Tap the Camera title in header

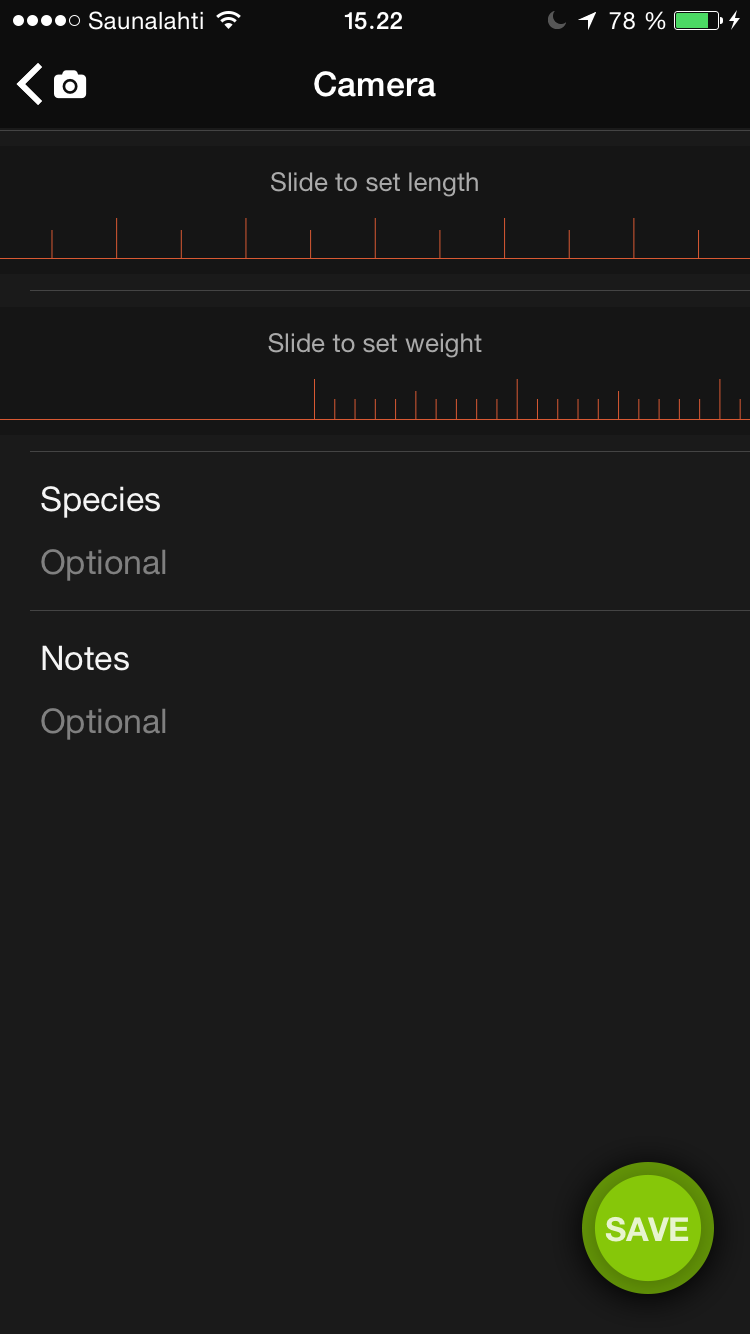tap(374, 85)
